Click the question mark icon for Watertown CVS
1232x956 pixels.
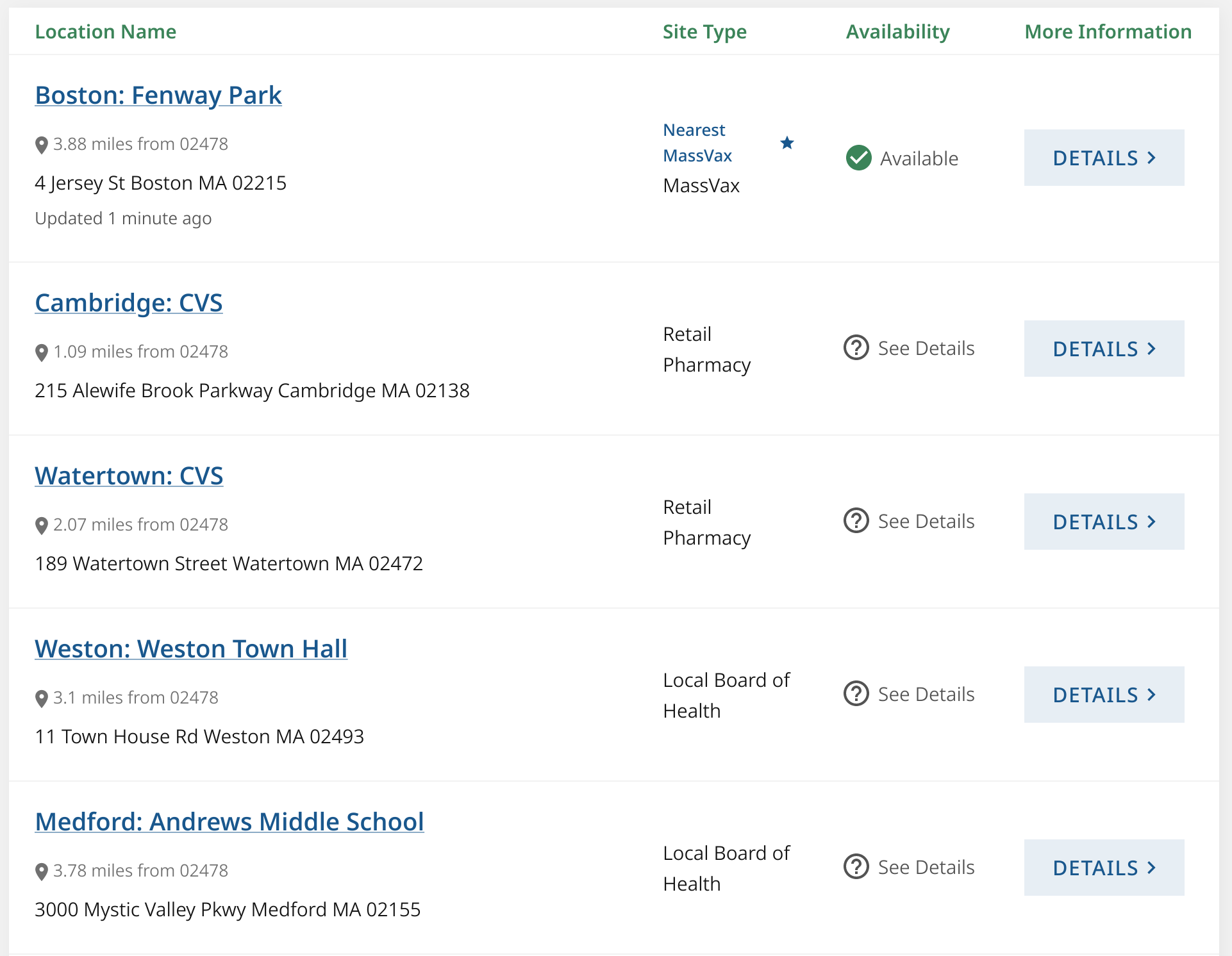tap(856, 521)
